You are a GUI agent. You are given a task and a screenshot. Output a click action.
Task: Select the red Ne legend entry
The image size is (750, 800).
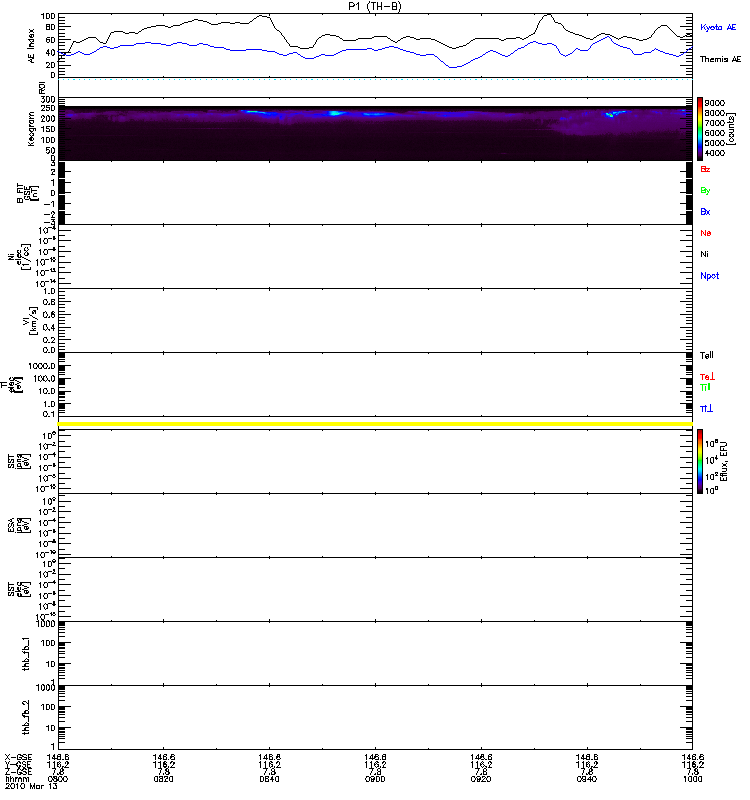tap(706, 233)
